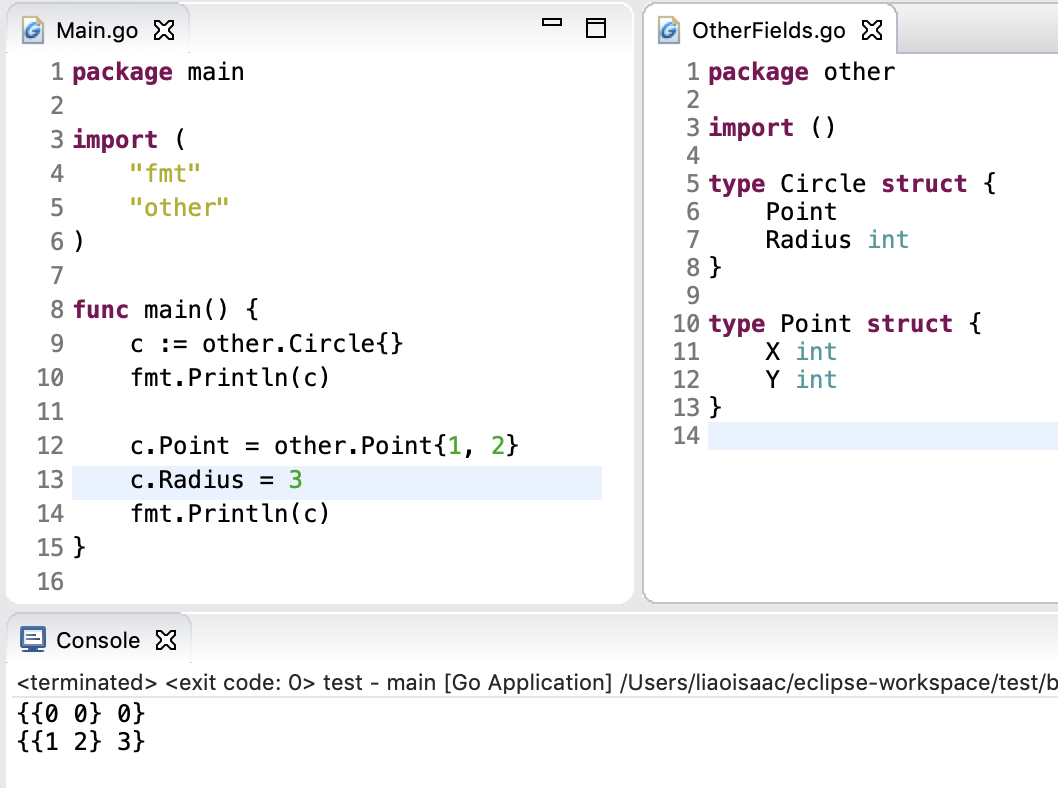Click the "other" import string in Main.go
1058x788 pixels.
coord(179,208)
